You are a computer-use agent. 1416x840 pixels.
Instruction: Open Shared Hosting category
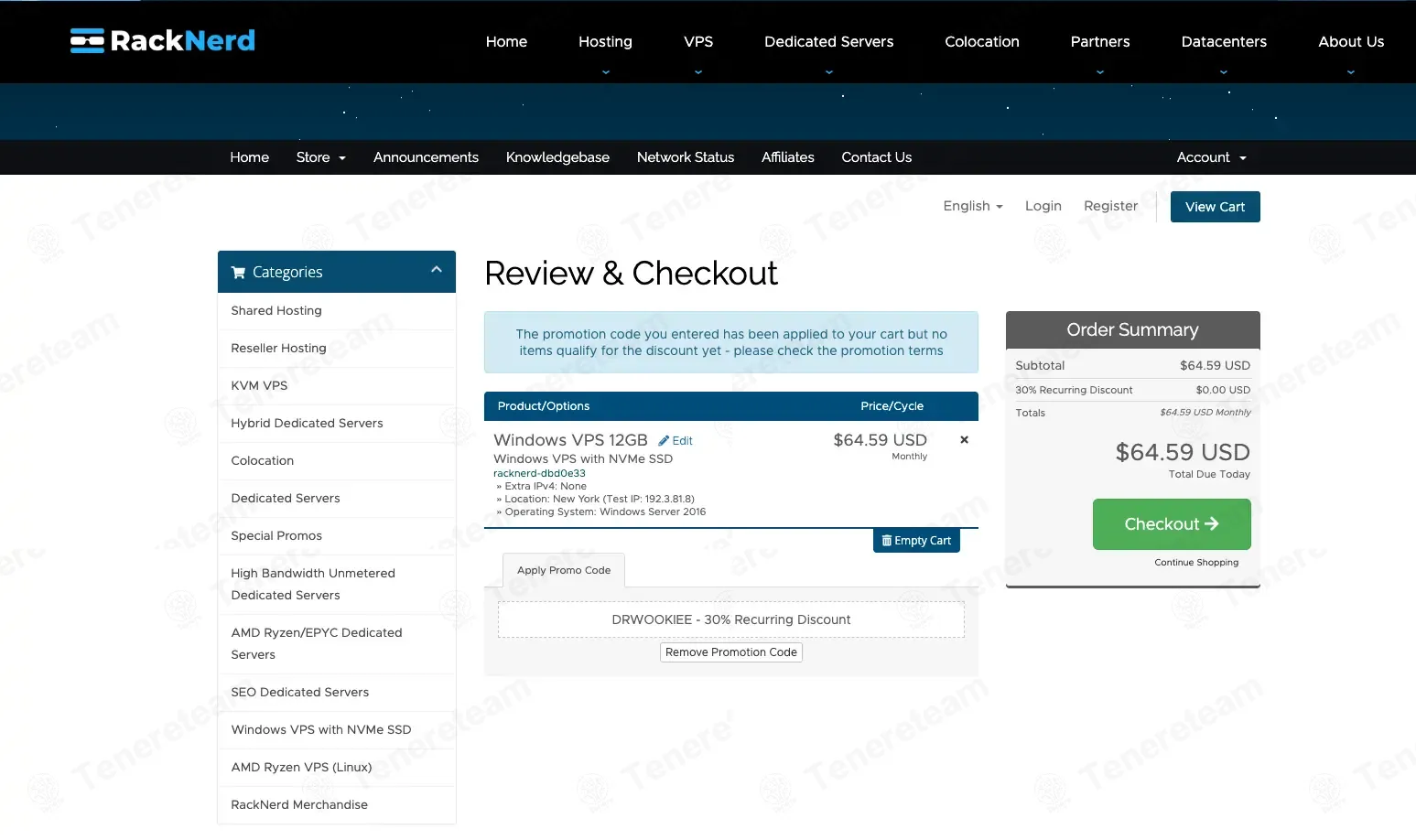[337, 311]
